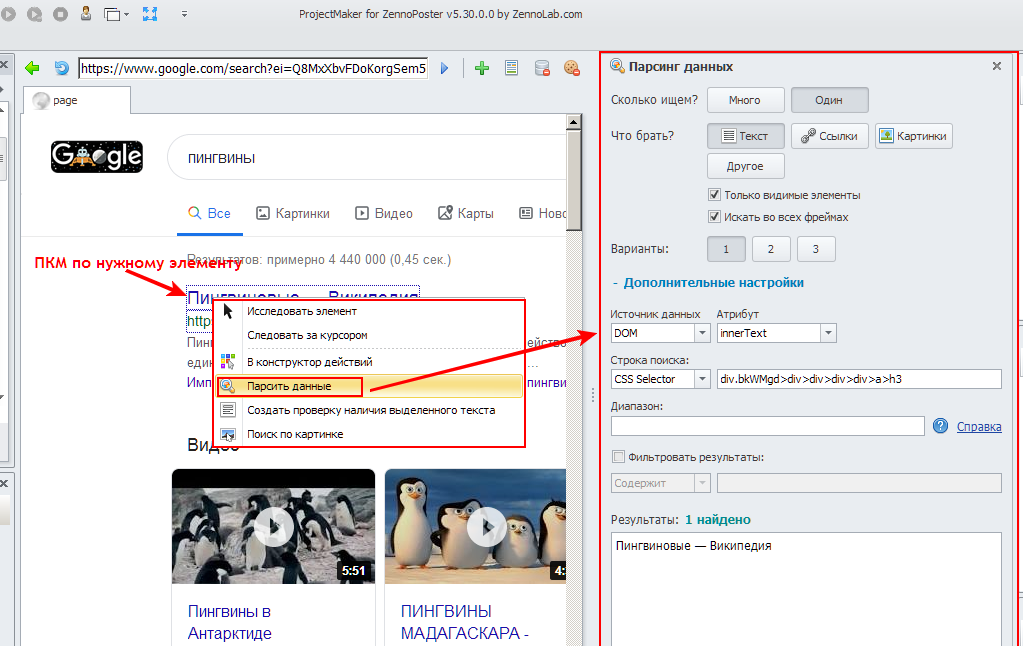Switch to the browser tab named page

point(77,100)
